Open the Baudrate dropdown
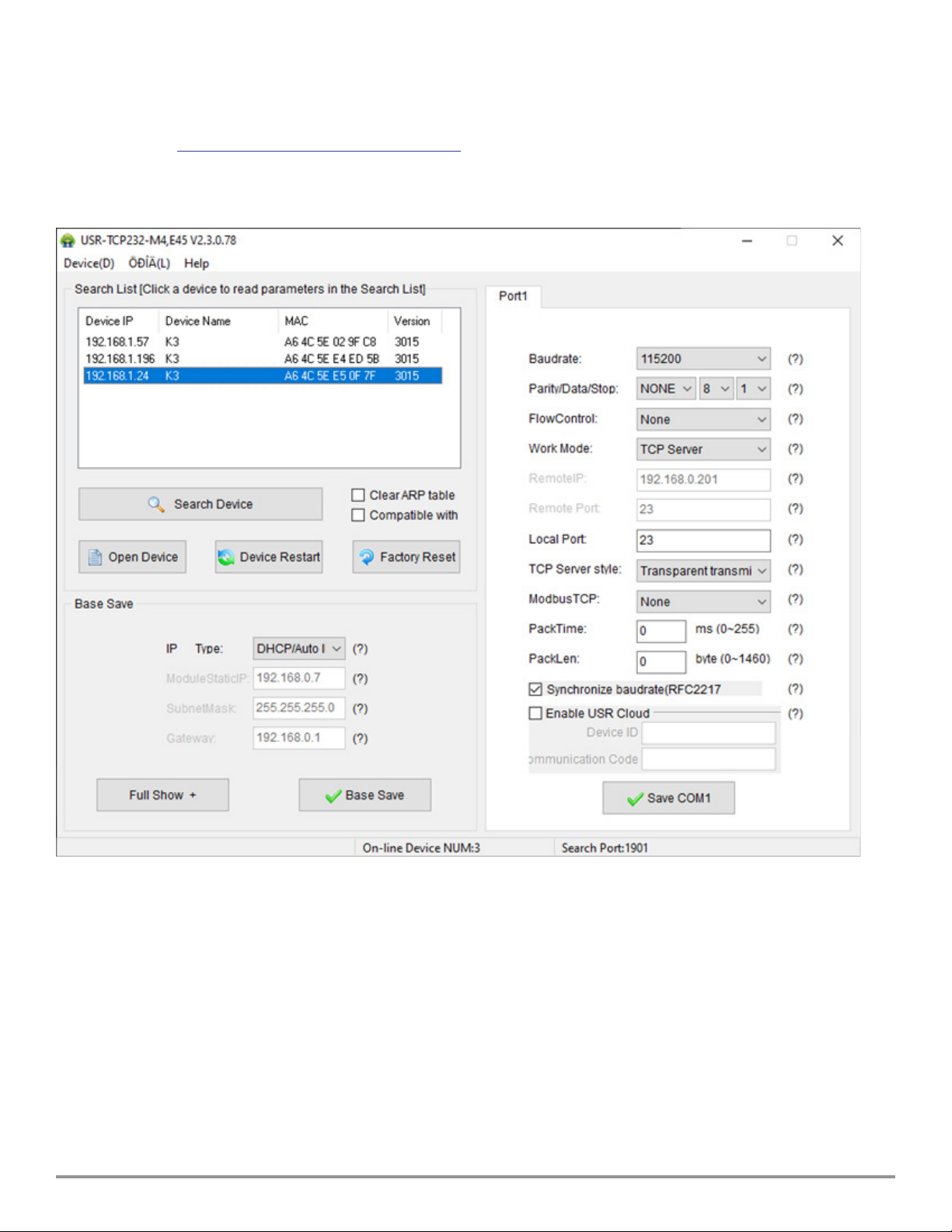Screen dimensions: 952x1232 click(703, 359)
